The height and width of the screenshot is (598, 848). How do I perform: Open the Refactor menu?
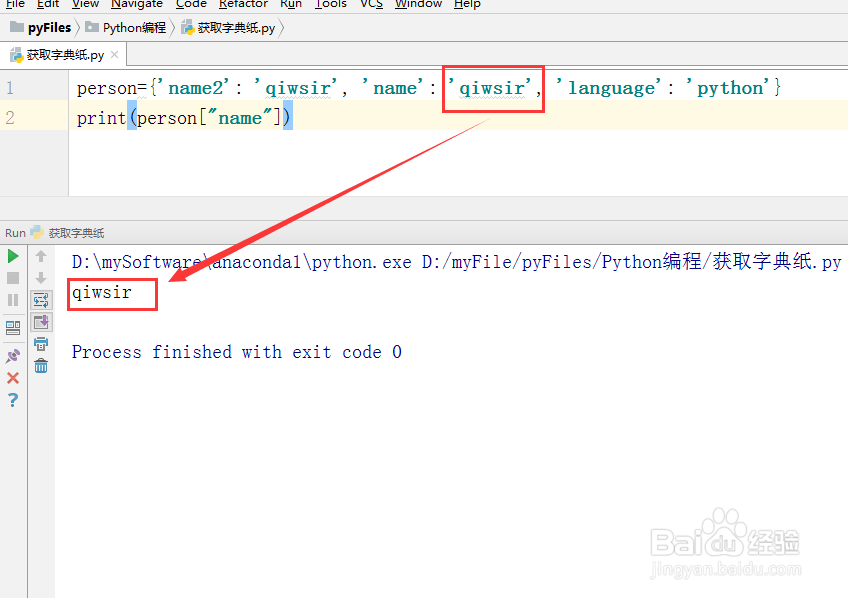click(x=243, y=4)
